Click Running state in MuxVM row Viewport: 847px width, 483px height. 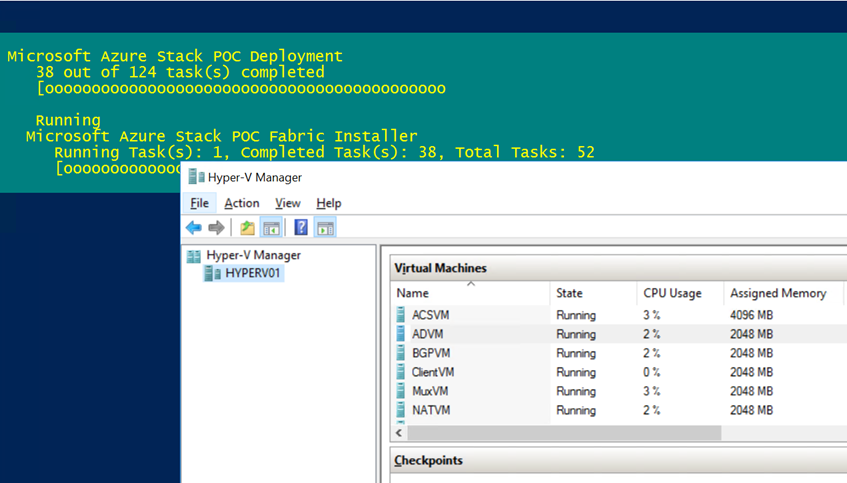(x=576, y=391)
